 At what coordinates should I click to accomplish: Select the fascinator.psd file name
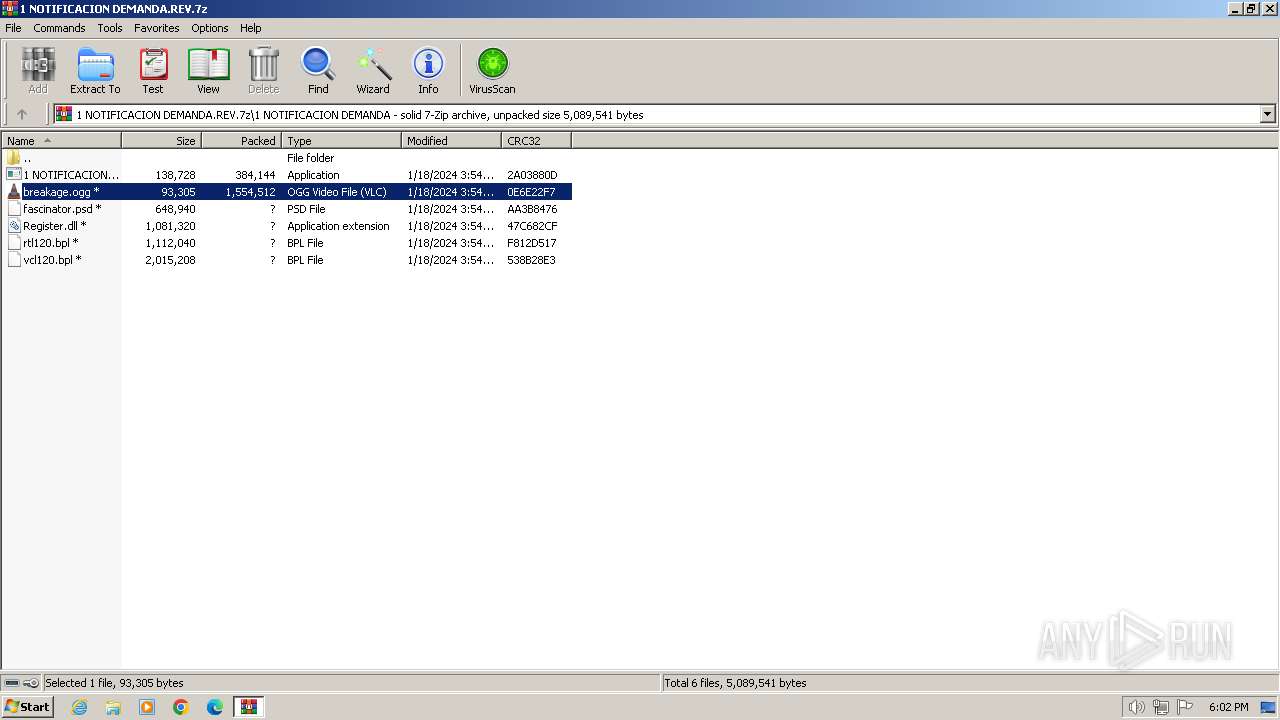click(x=62, y=209)
